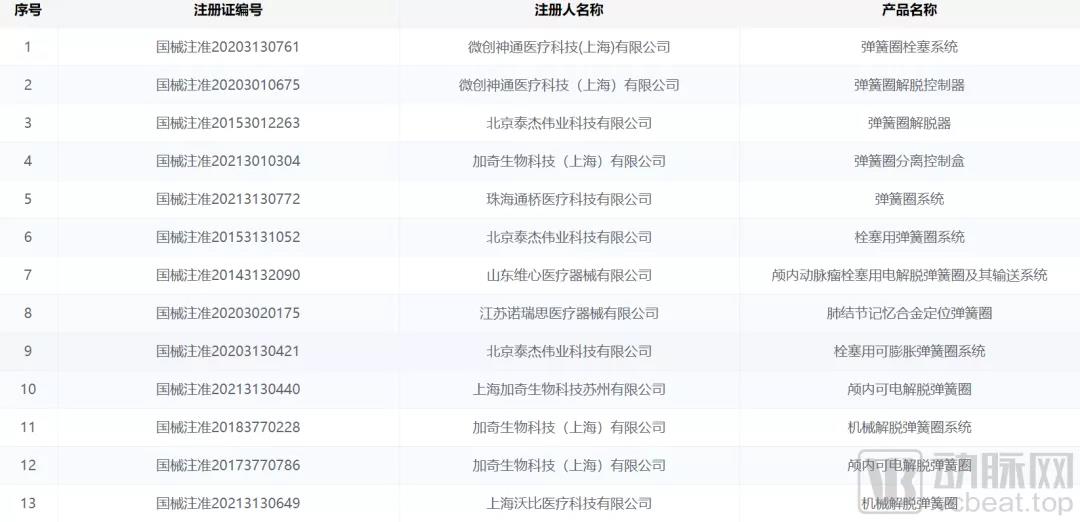Click sequence number 11
The height and width of the screenshot is (522, 1080).
28,427
